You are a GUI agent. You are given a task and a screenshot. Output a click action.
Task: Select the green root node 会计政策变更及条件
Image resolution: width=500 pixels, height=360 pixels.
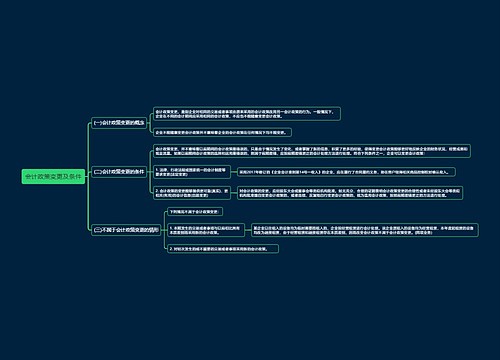(53, 176)
